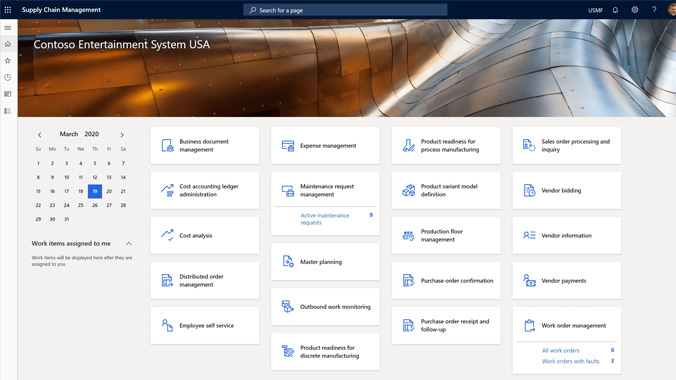
Task: Click the Search for a page field
Action: (x=345, y=10)
